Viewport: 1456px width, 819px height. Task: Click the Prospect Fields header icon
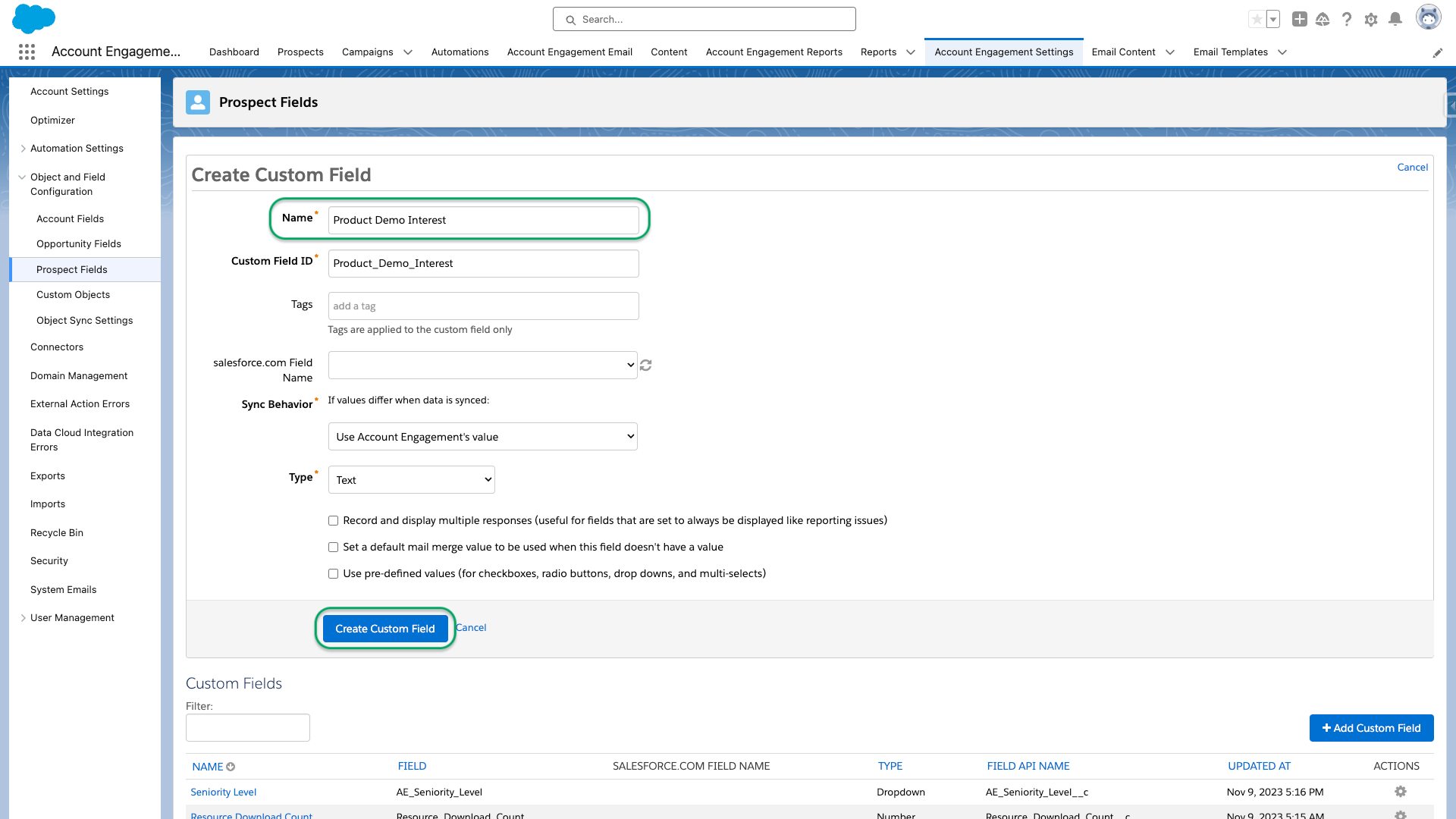[198, 102]
